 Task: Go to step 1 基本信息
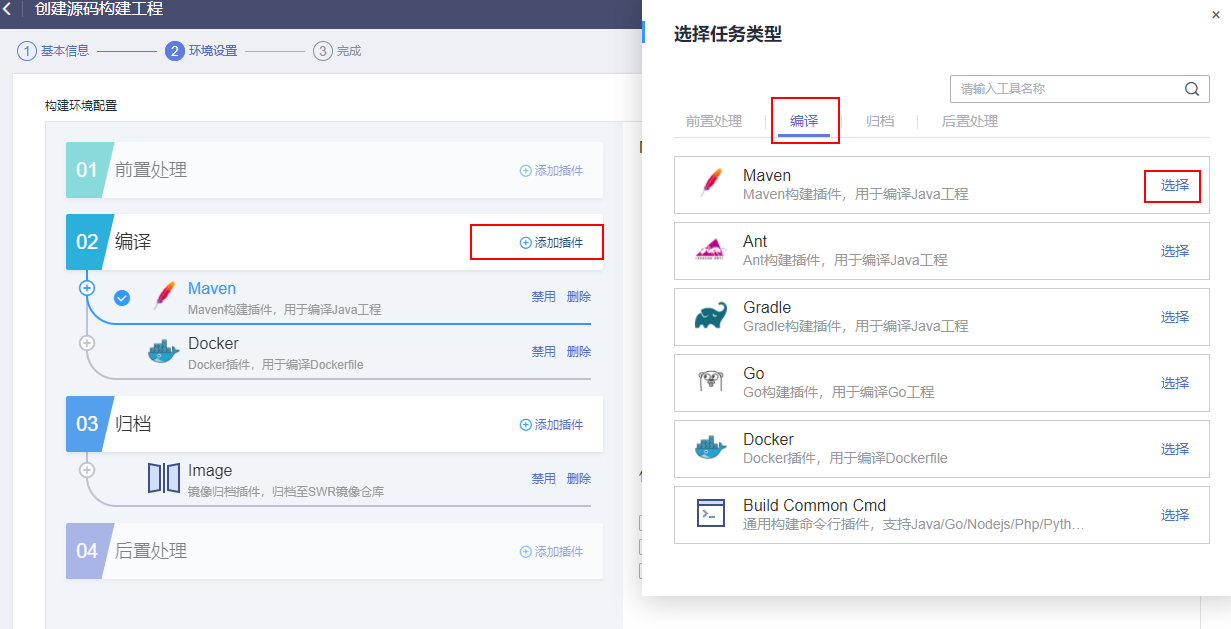pos(53,51)
